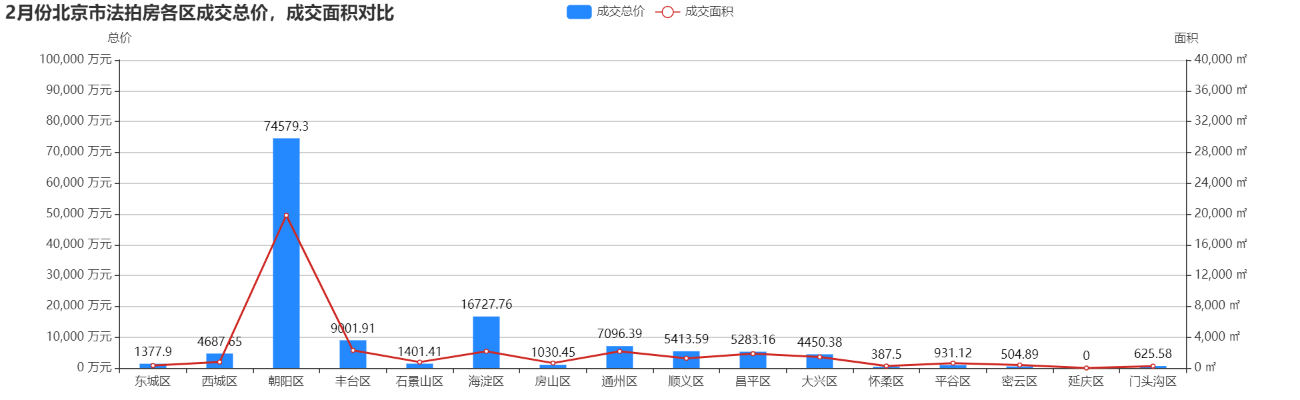1300x400 pixels.
Task: Click the 海淀区 axis label
Action: tap(486, 382)
